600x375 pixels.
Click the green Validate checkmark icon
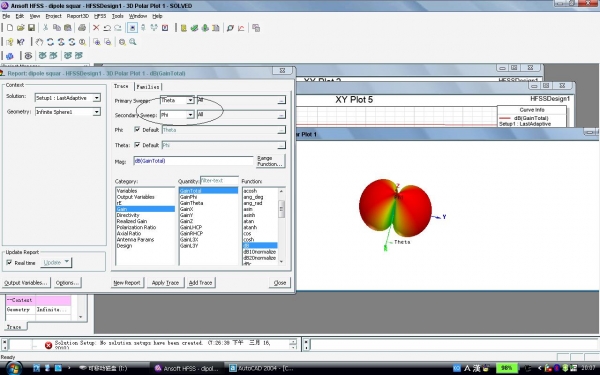pos(194,28)
